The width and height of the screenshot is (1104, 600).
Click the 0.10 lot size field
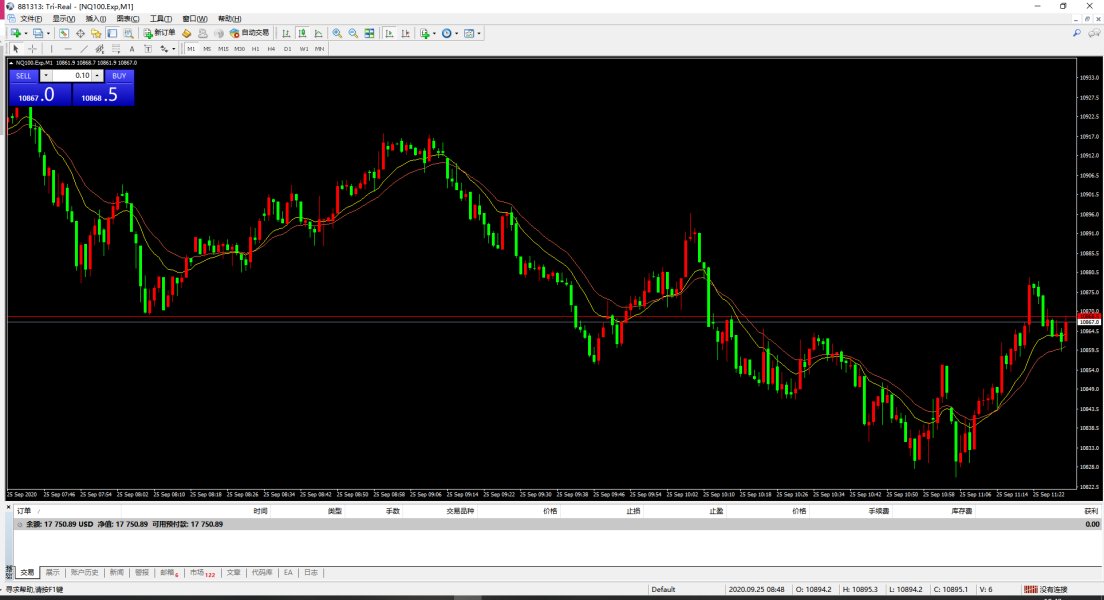[71, 75]
